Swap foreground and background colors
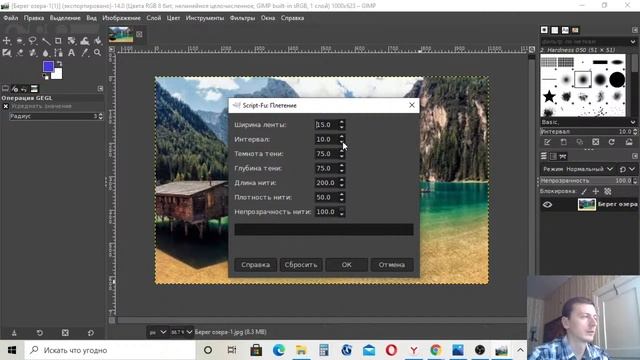The width and height of the screenshot is (640, 360). tap(59, 64)
